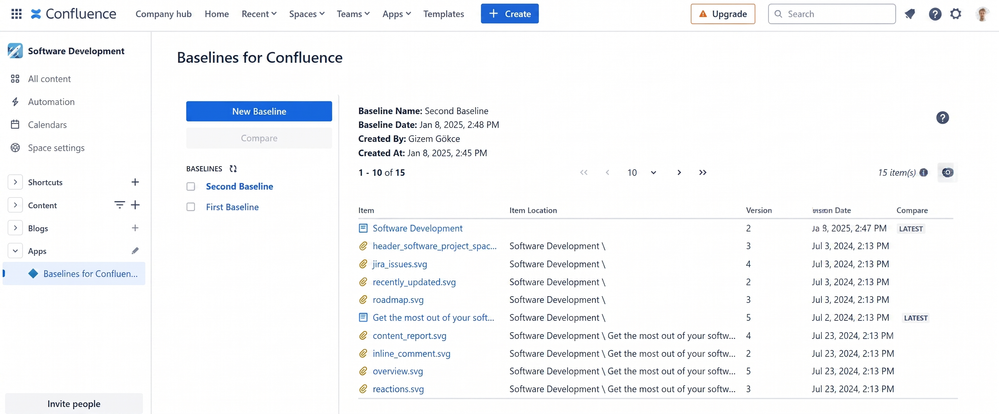Go to the next page arrow

click(x=679, y=173)
